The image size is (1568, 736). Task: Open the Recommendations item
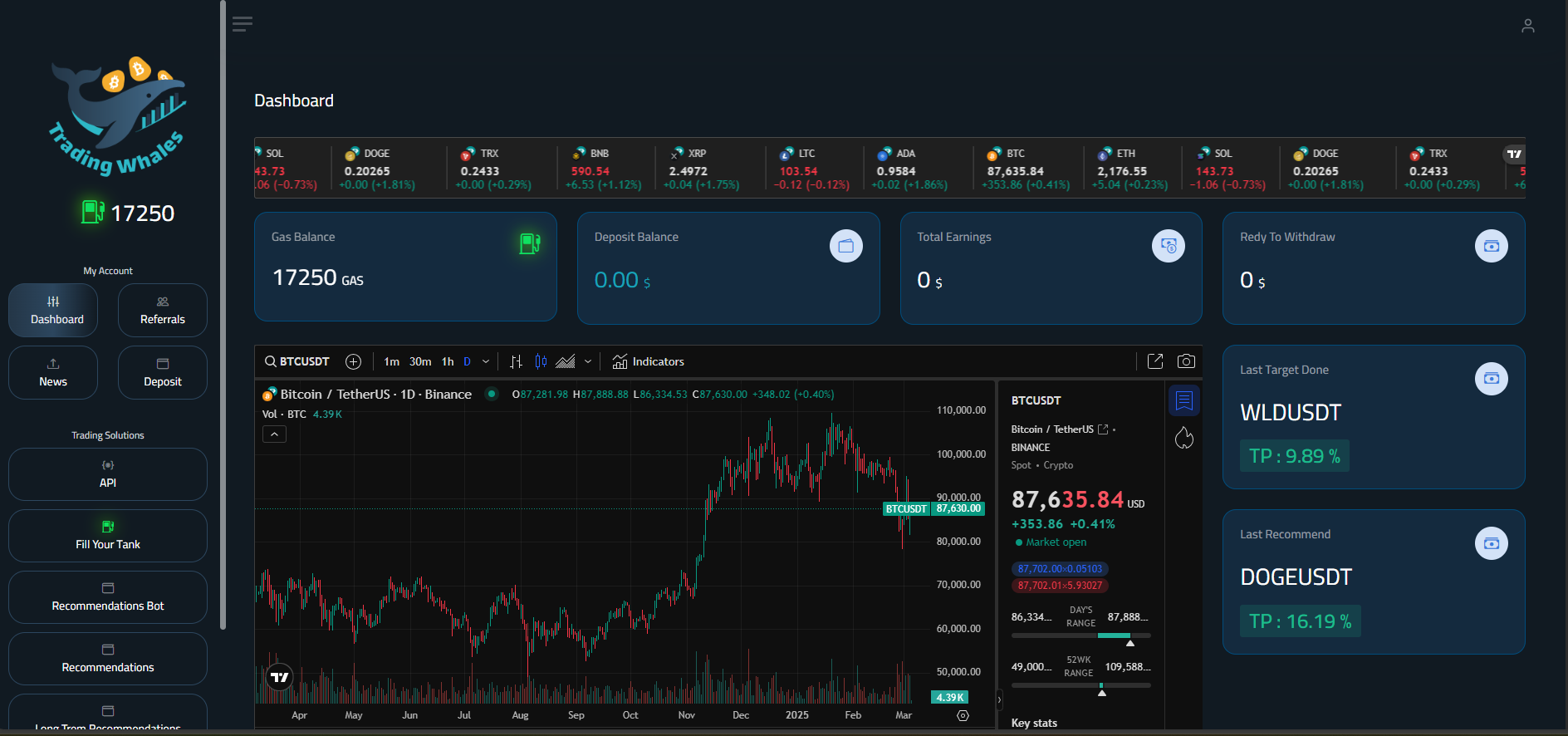(x=108, y=659)
